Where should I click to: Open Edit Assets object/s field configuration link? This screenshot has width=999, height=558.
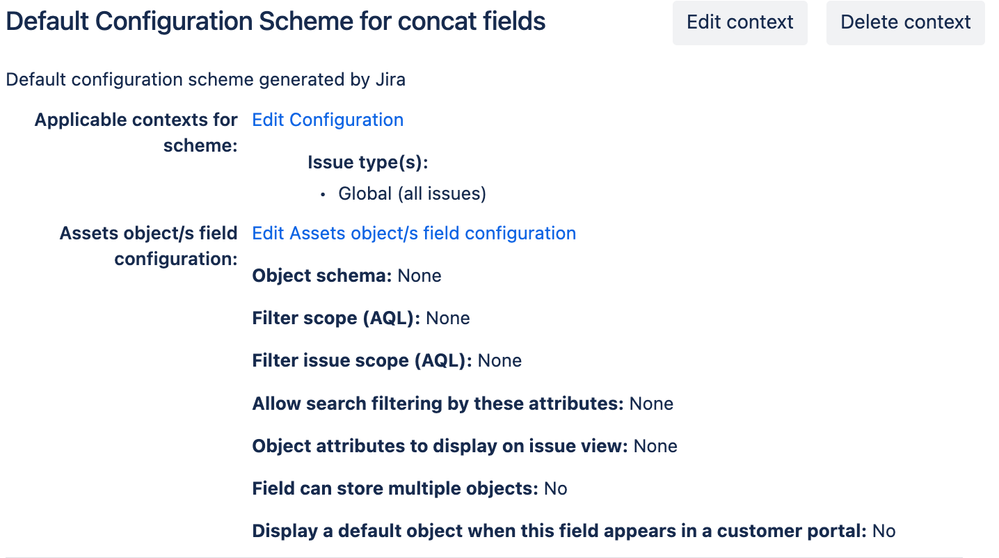[413, 233]
